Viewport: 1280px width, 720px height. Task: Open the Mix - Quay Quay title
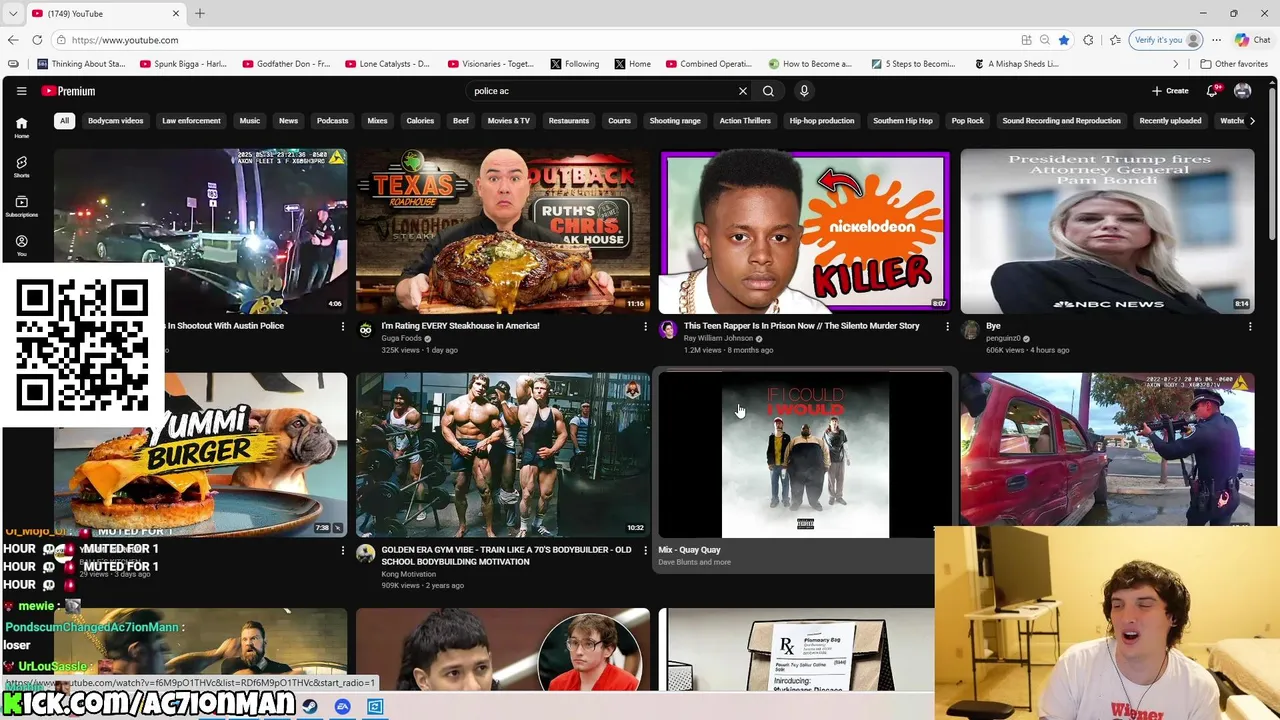[689, 550]
